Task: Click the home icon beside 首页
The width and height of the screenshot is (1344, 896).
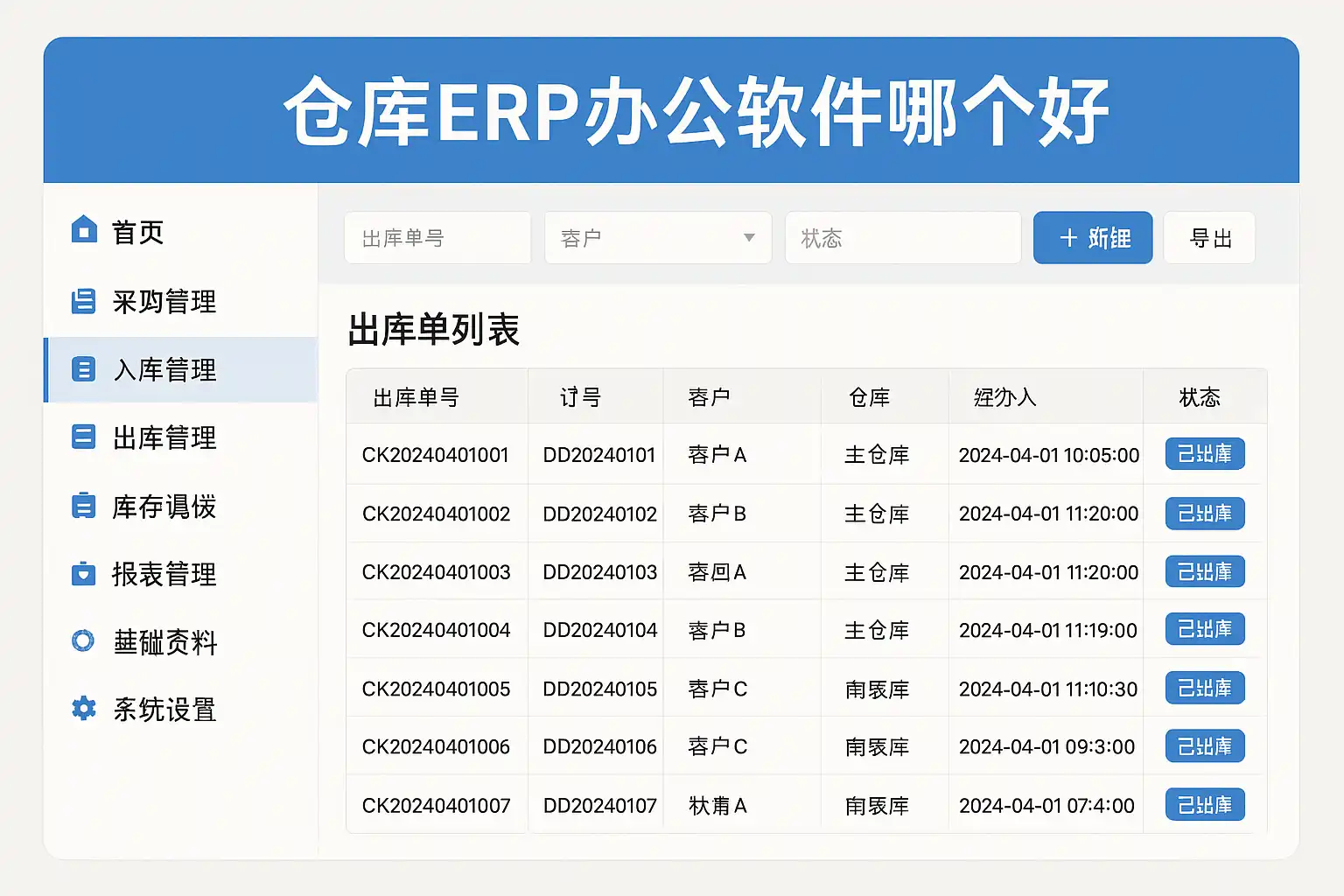Action: [84, 230]
